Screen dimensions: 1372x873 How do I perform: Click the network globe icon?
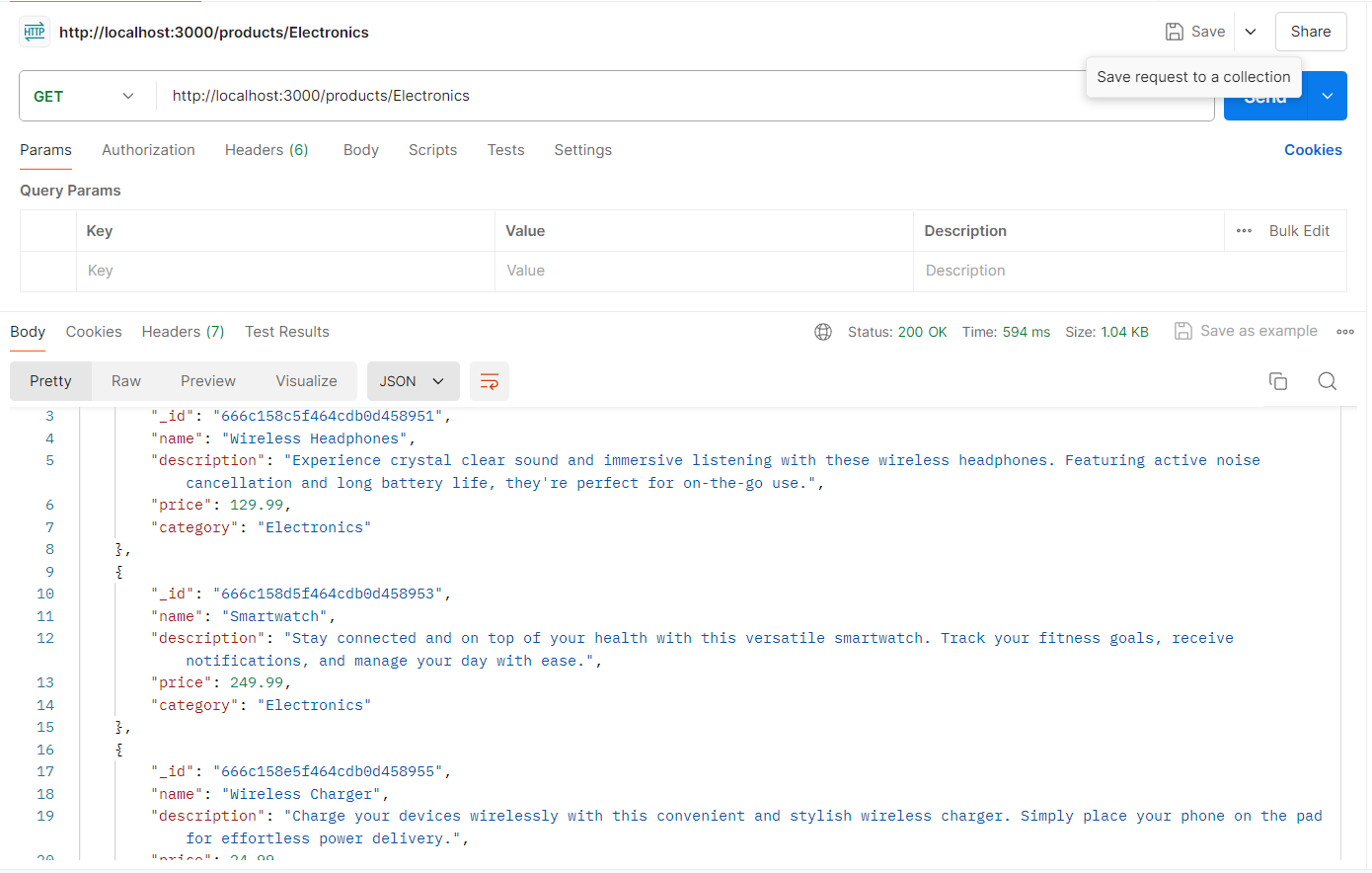click(823, 332)
